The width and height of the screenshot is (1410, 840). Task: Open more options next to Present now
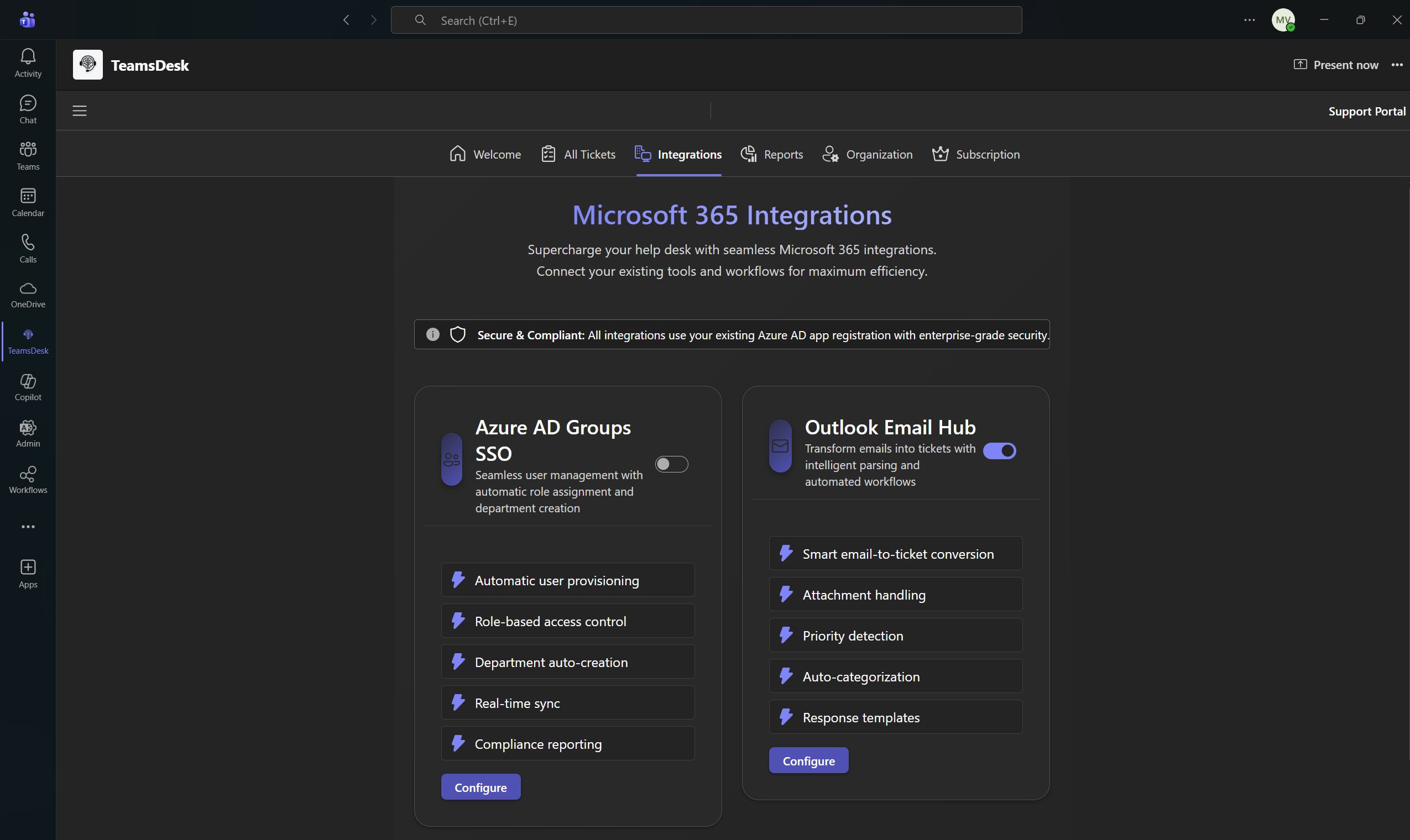point(1397,65)
